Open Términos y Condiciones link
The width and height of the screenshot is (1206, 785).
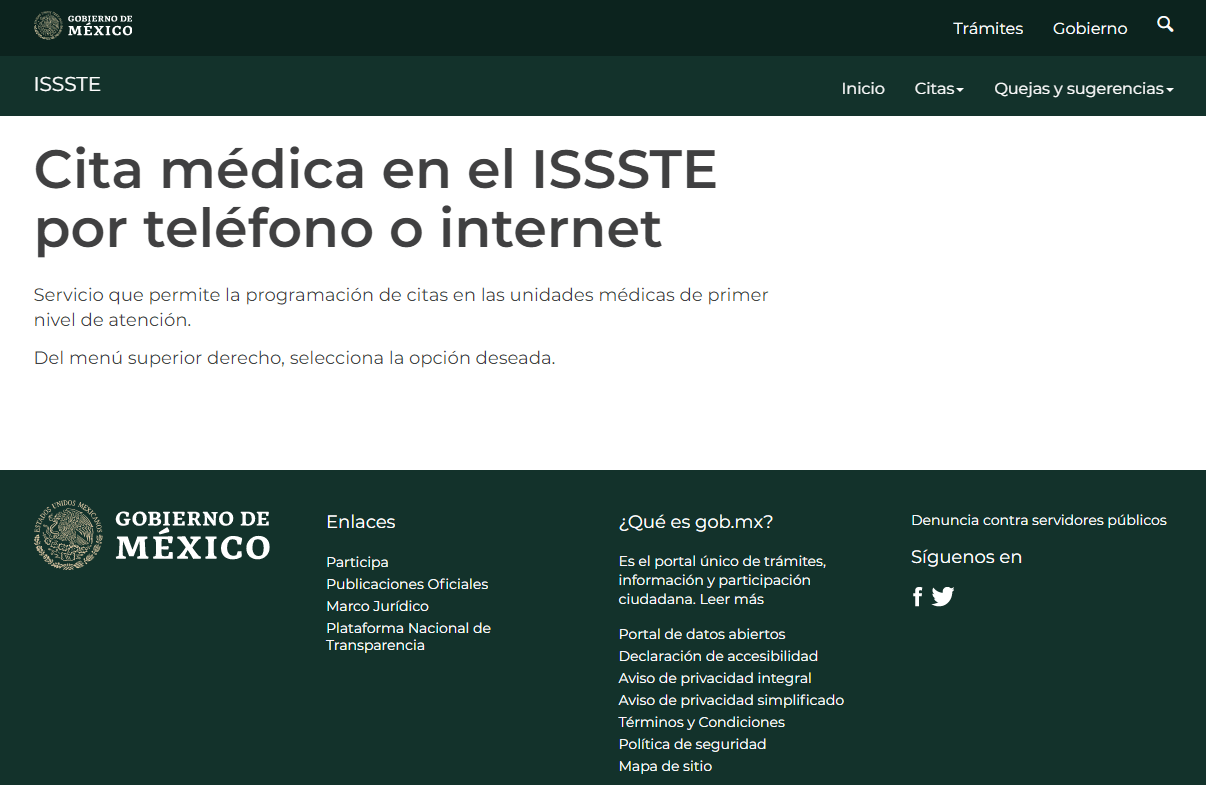702,722
